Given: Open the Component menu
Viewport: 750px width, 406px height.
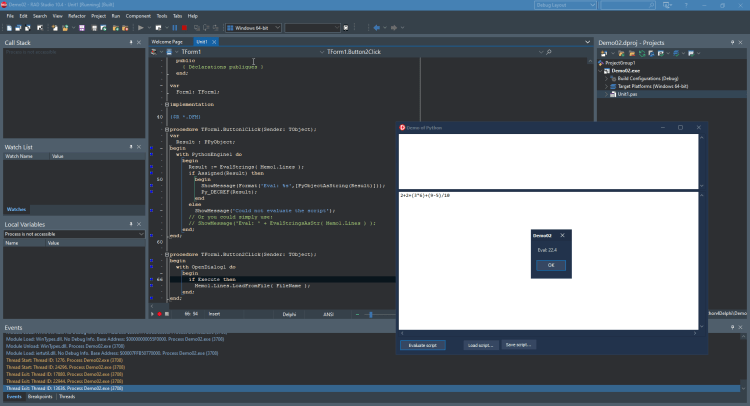Looking at the screenshot, I should [138, 16].
